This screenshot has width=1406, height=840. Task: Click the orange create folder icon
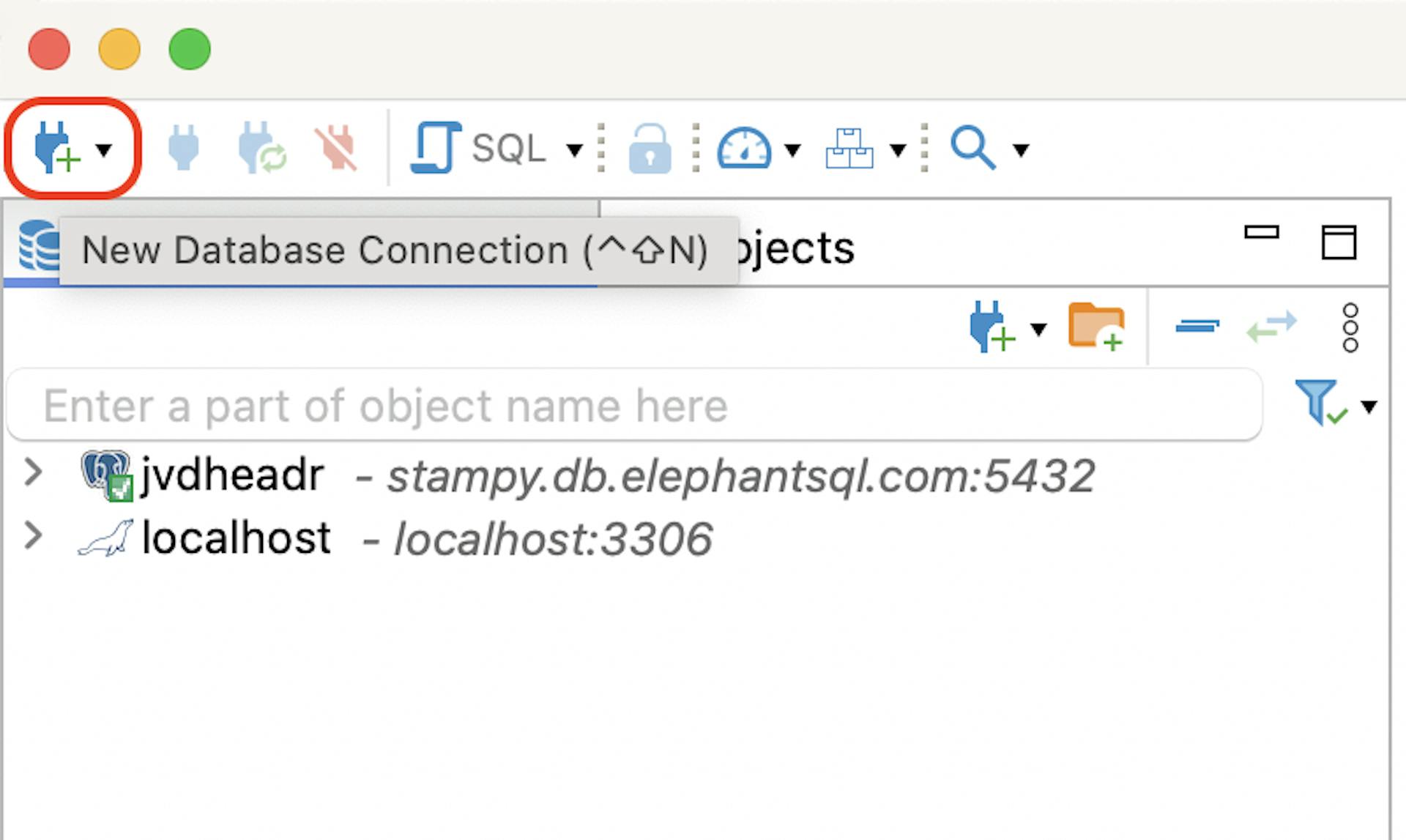pyautogui.click(x=1096, y=327)
